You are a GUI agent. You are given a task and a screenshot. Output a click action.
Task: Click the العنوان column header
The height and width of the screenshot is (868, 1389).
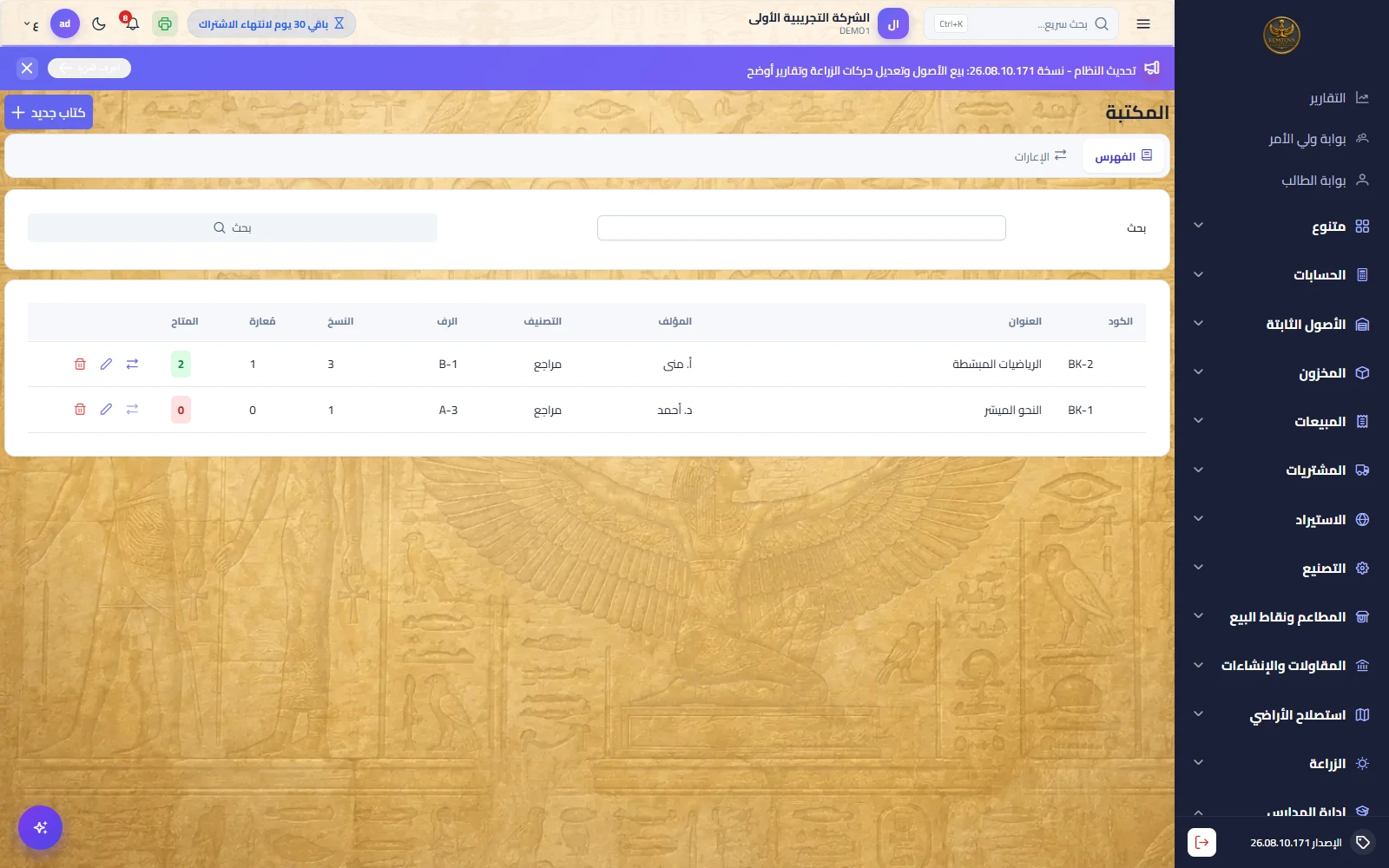pos(1024,322)
